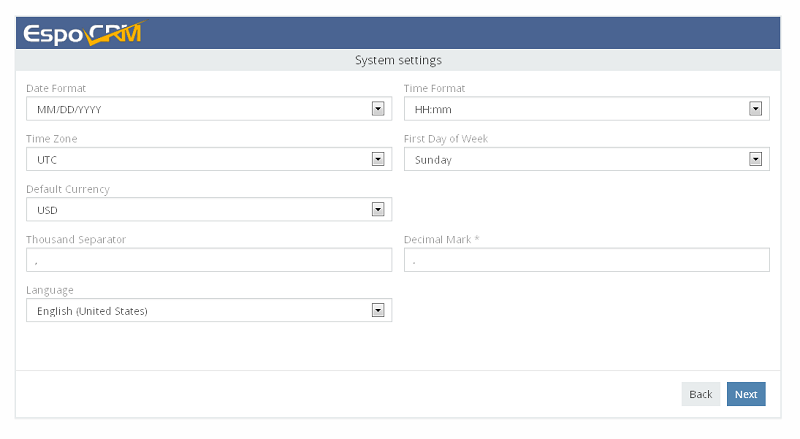Click the USD currency field
Image resolution: width=800 pixels, height=439 pixels.
209,209
